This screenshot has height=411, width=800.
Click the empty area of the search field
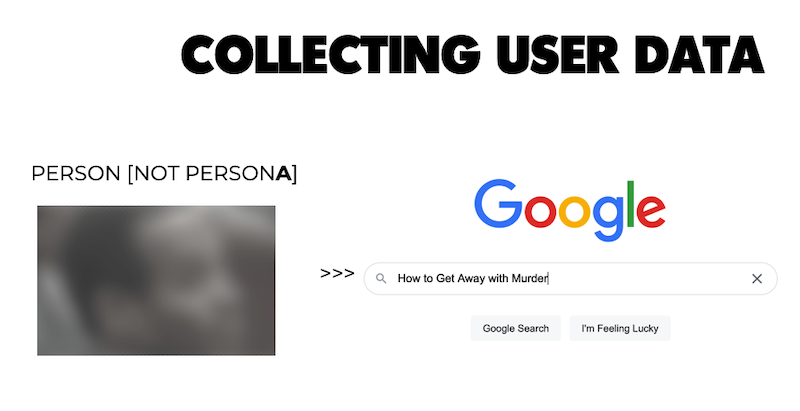(x=648, y=278)
